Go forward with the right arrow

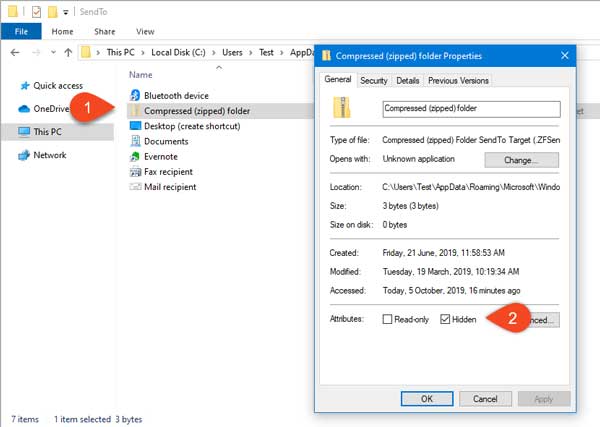[x=36, y=52]
